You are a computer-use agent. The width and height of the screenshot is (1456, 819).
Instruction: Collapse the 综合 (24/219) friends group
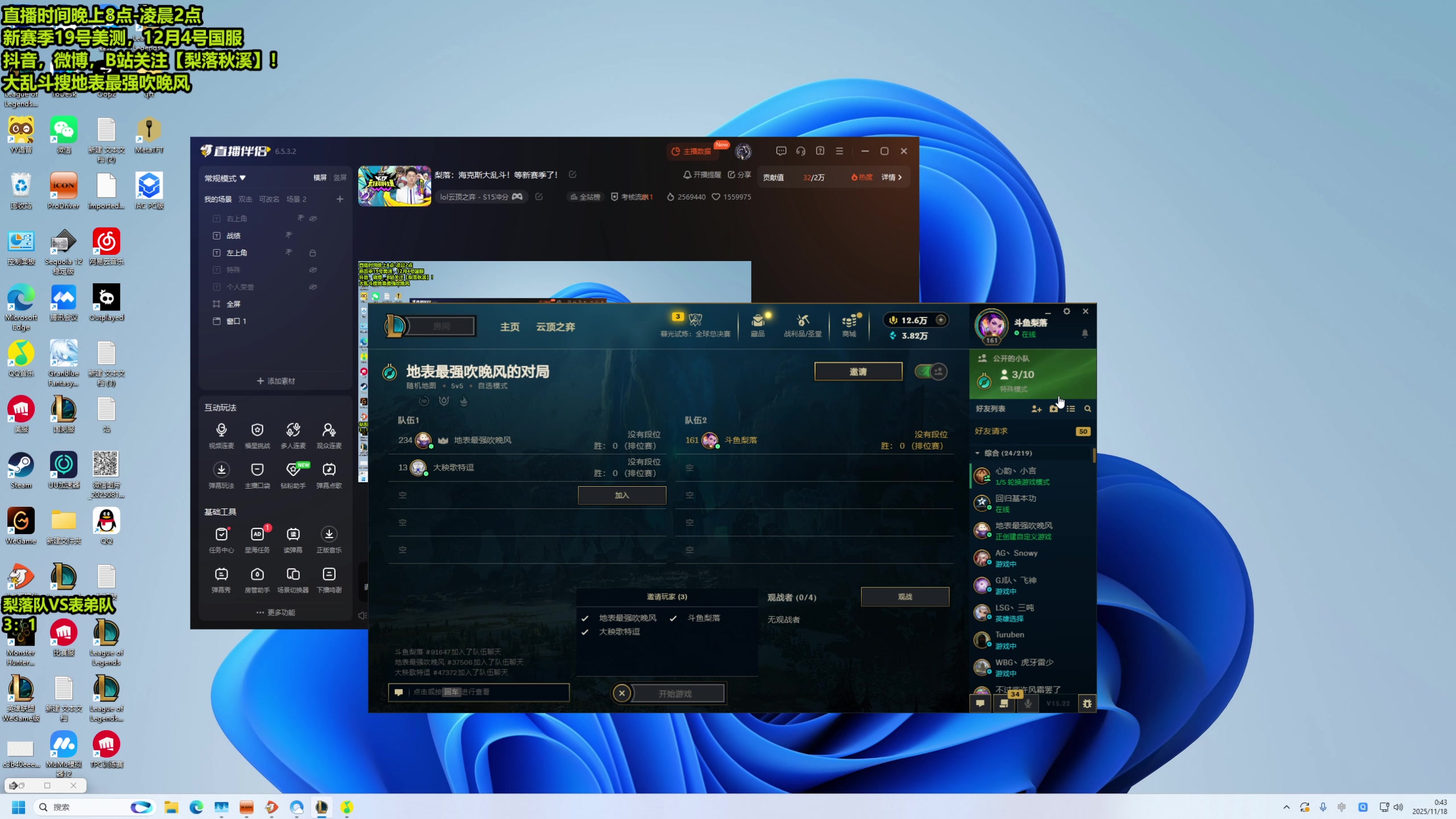point(978,453)
